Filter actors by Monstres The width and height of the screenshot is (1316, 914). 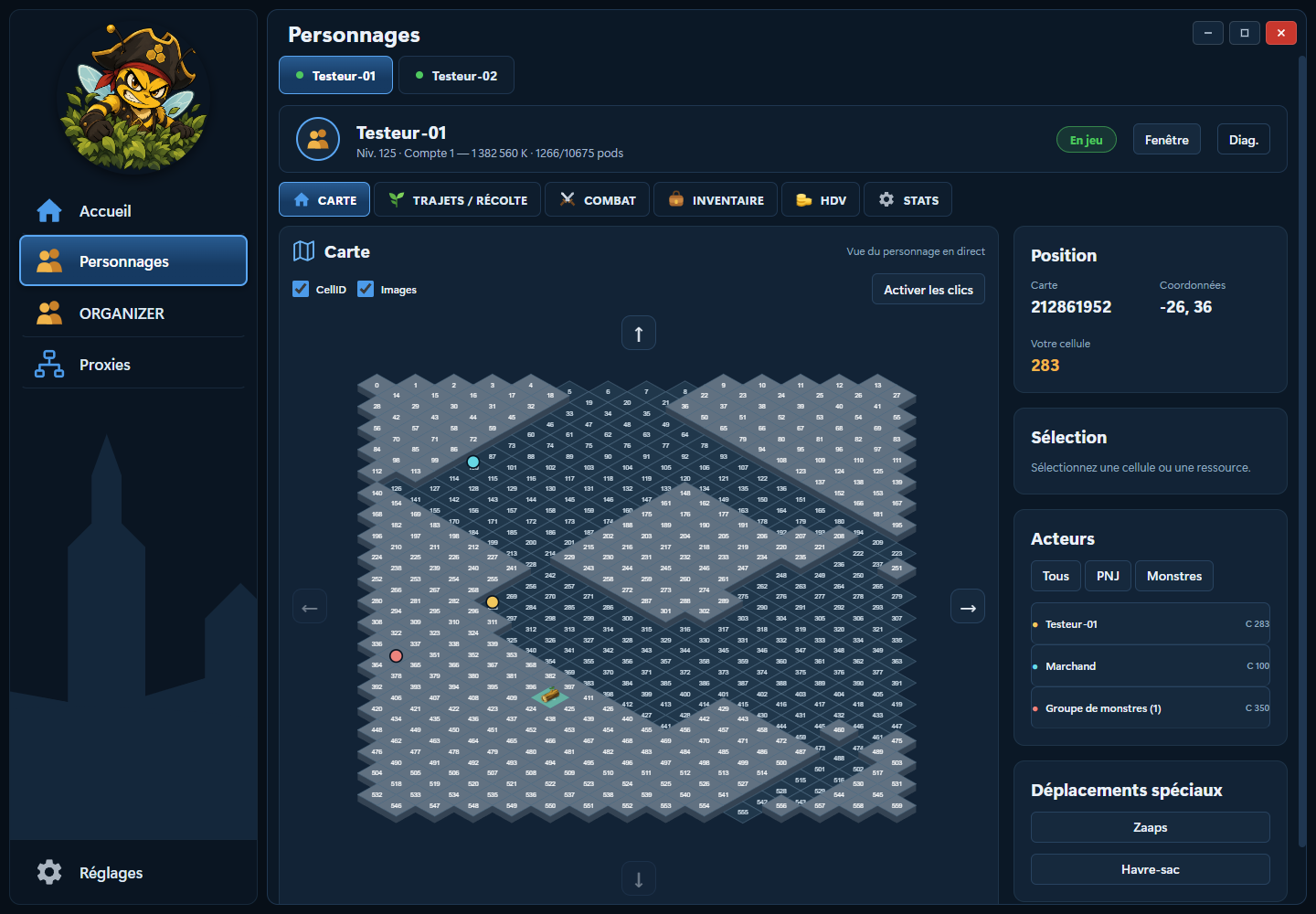point(1174,576)
